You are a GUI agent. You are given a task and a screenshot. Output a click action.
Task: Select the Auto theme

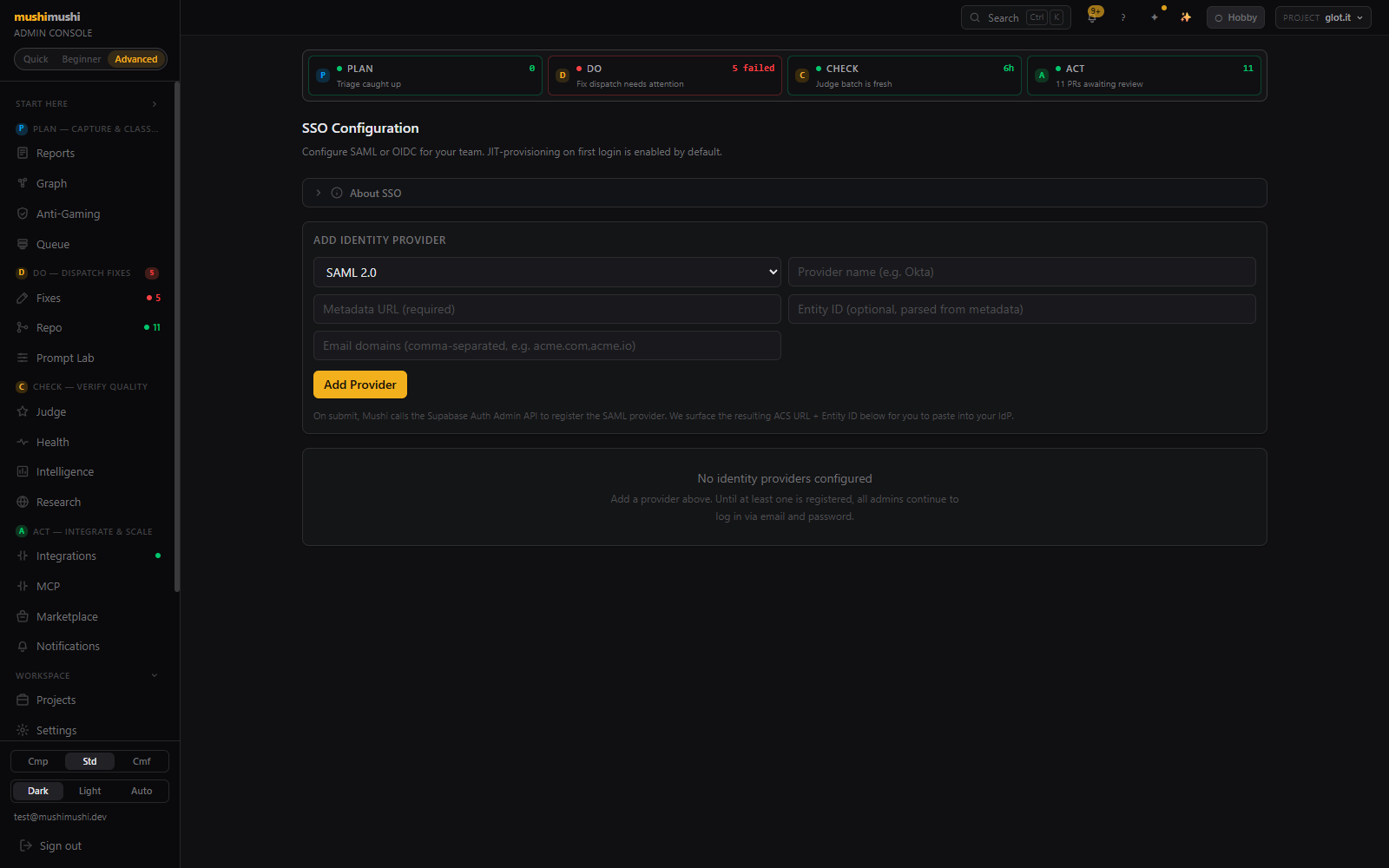coord(142,791)
